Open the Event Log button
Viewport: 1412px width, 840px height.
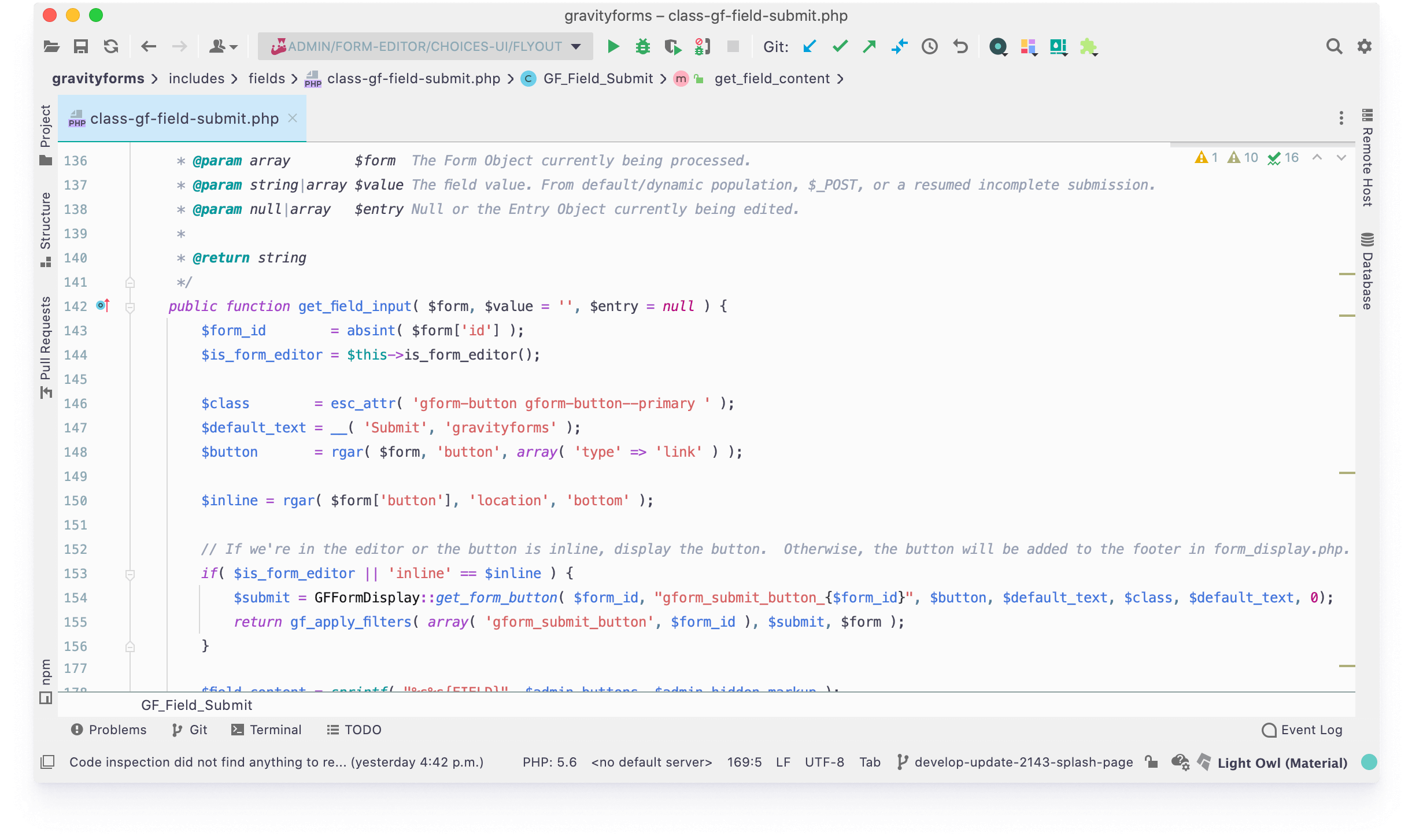coord(1302,730)
